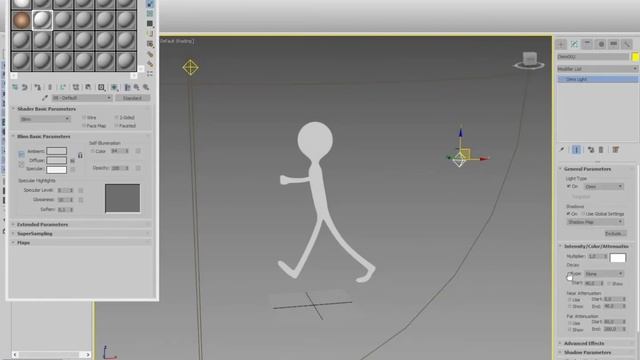640x360 pixels.
Task: Open the Omni light type dropdown
Action: [603, 187]
